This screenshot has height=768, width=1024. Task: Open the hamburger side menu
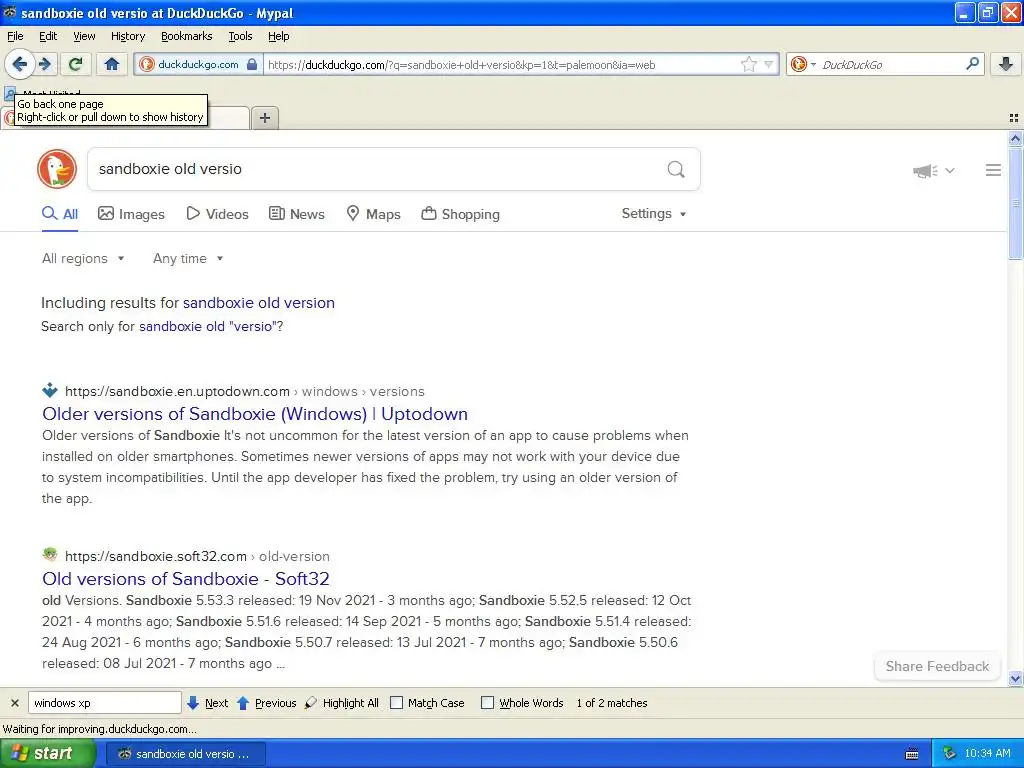(x=993, y=170)
